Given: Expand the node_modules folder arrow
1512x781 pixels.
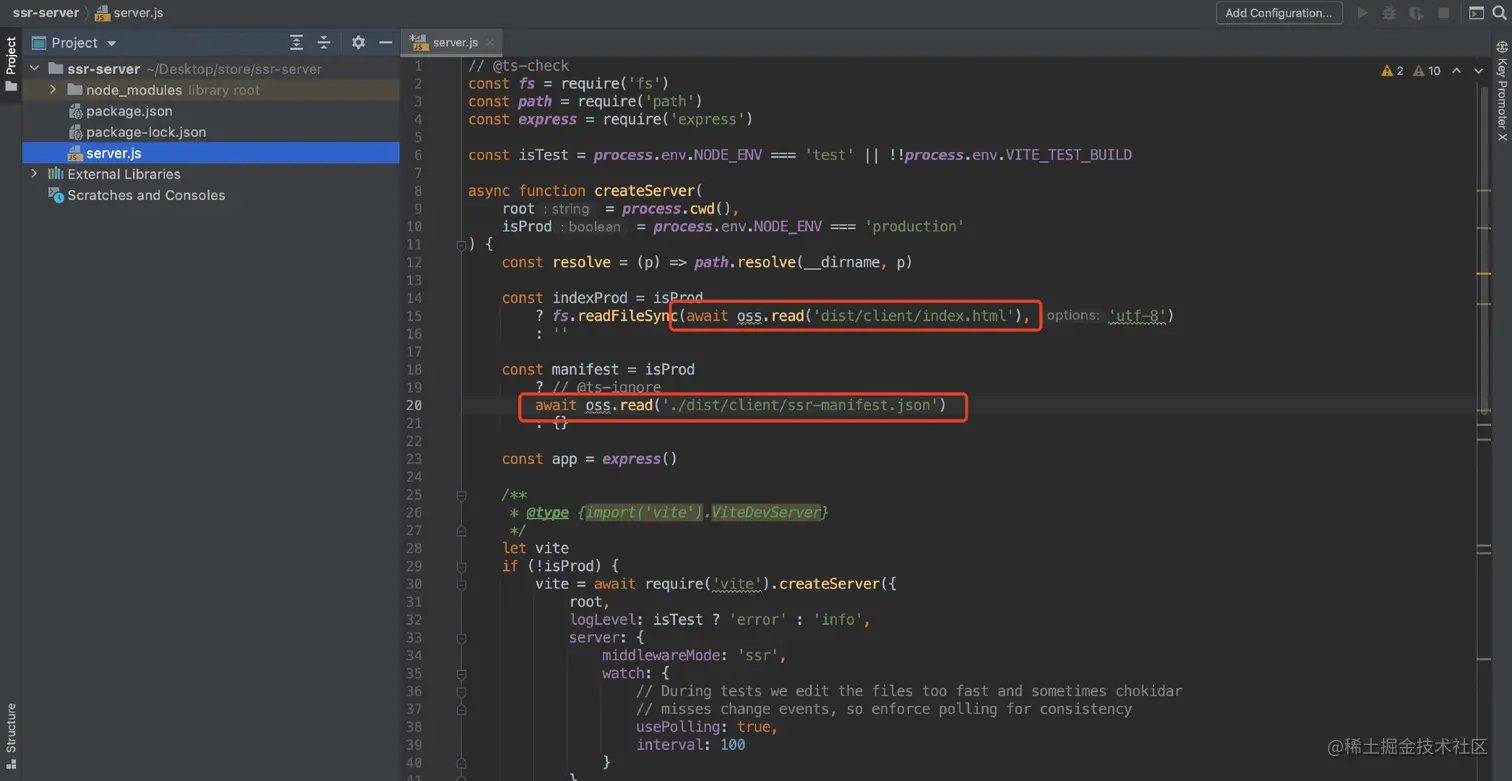Looking at the screenshot, I should [x=53, y=90].
